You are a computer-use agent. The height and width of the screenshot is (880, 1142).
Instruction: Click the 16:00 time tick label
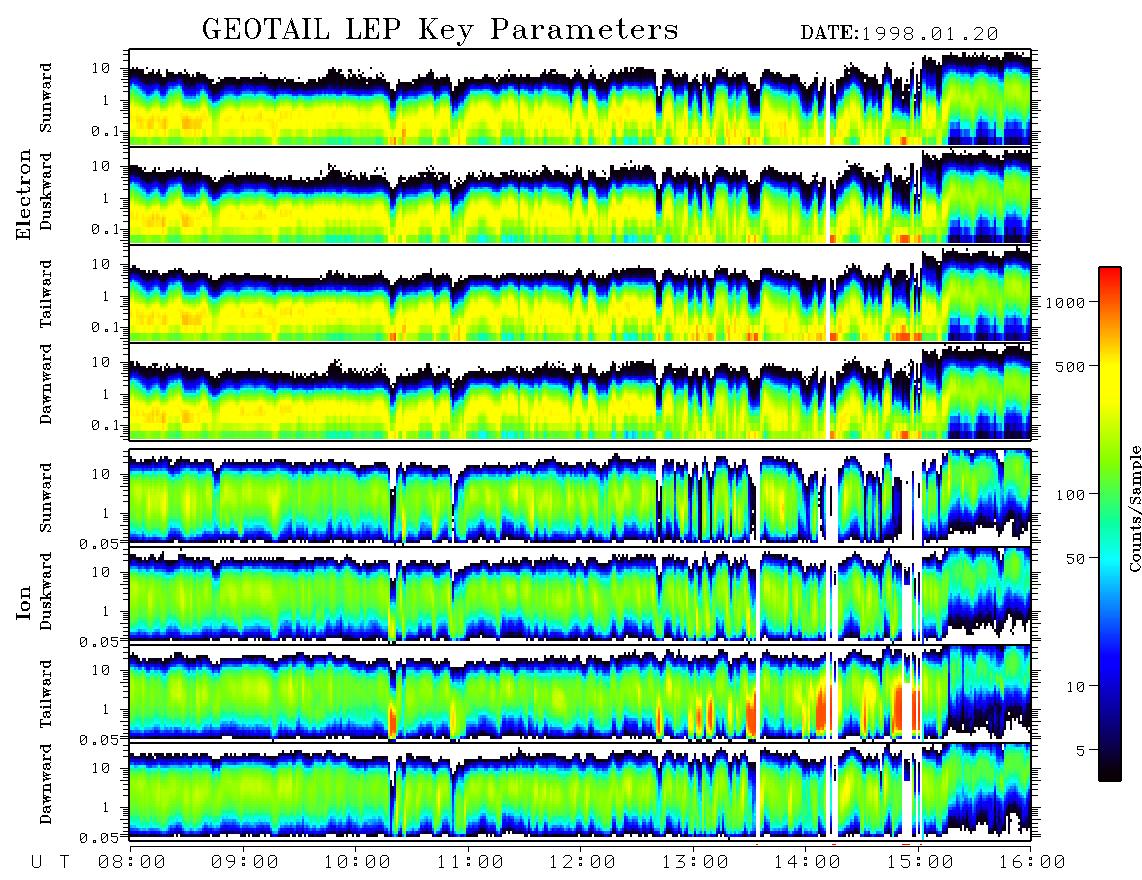pyautogui.click(x=1031, y=863)
